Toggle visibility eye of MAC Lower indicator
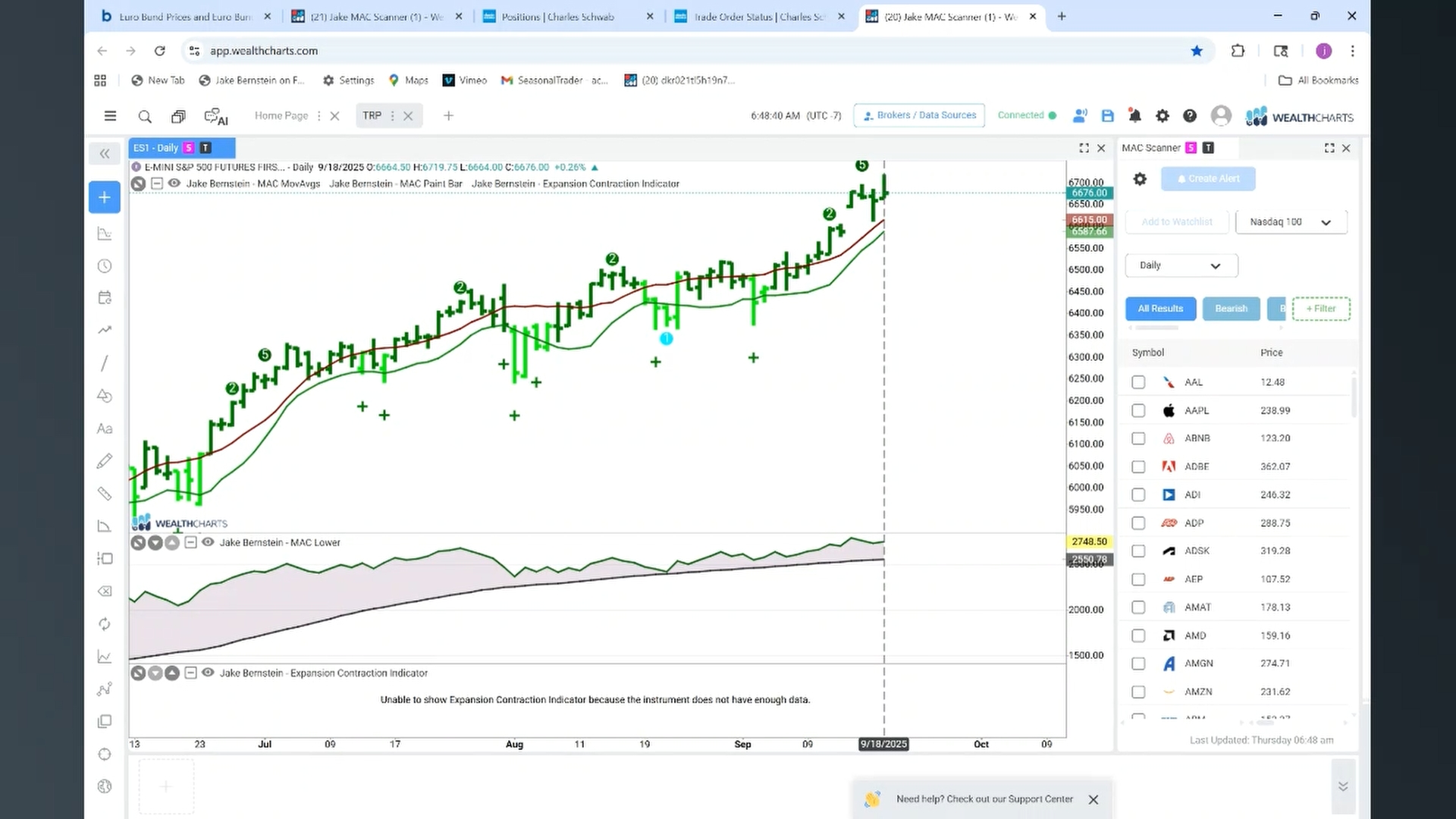 point(208,542)
